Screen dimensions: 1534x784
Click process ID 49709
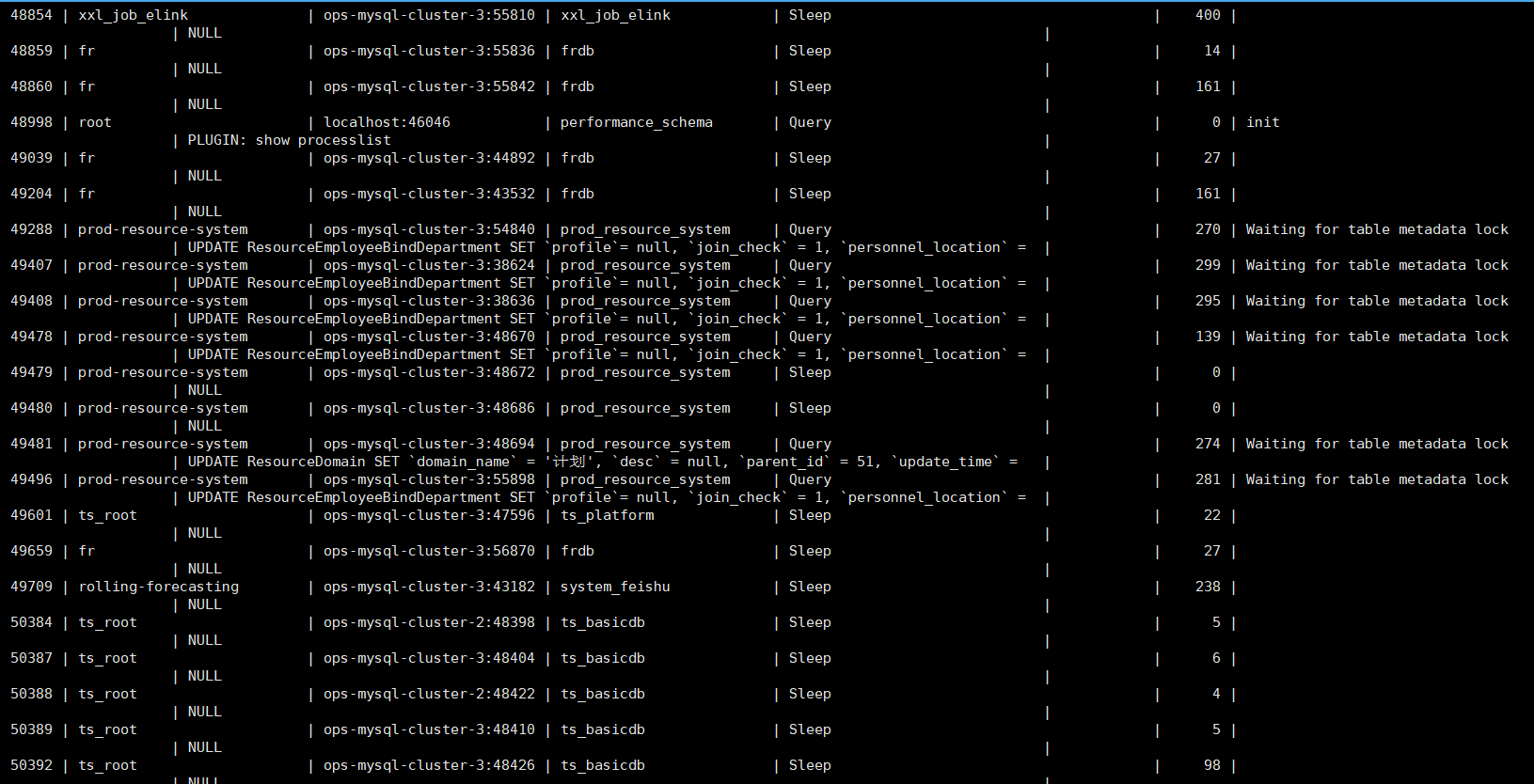pyautogui.click(x=32, y=587)
